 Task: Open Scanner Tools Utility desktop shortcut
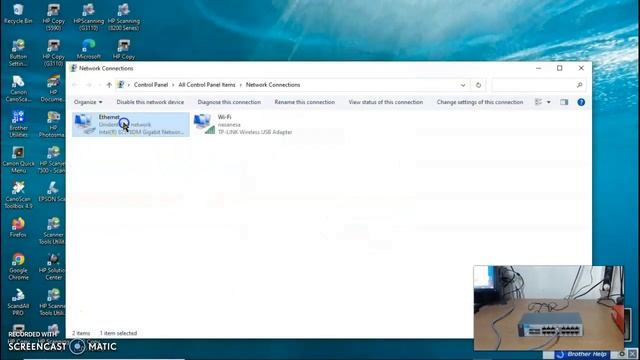pyautogui.click(x=52, y=231)
